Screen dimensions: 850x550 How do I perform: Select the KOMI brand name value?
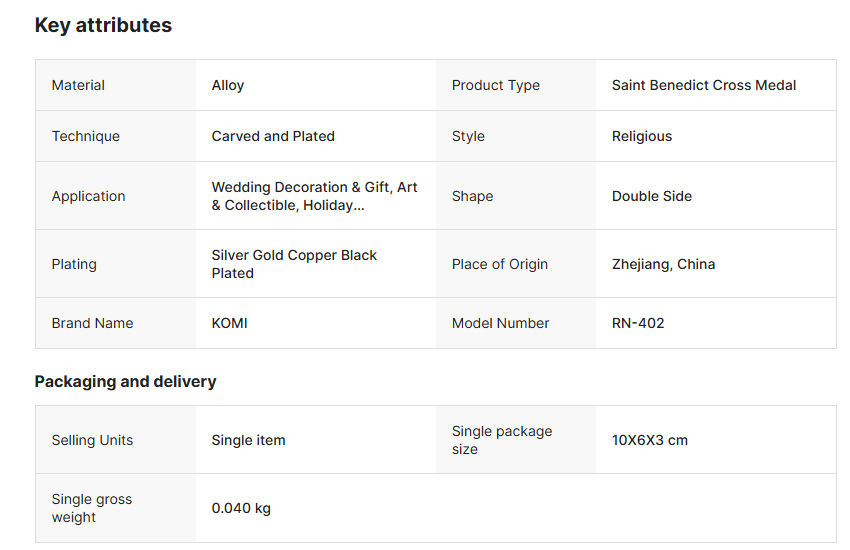pyautogui.click(x=230, y=324)
